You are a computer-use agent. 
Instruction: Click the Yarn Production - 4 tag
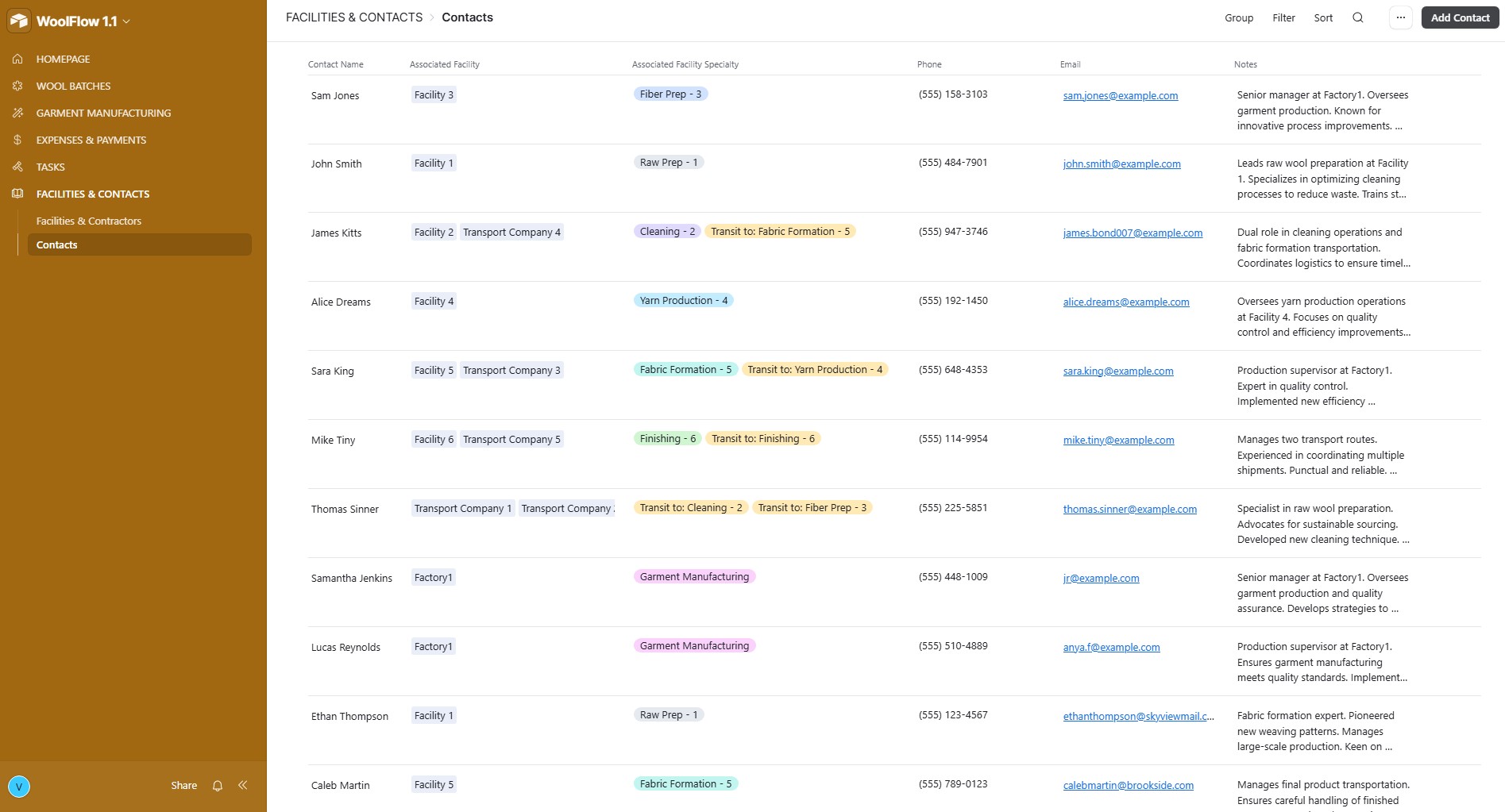(x=683, y=301)
